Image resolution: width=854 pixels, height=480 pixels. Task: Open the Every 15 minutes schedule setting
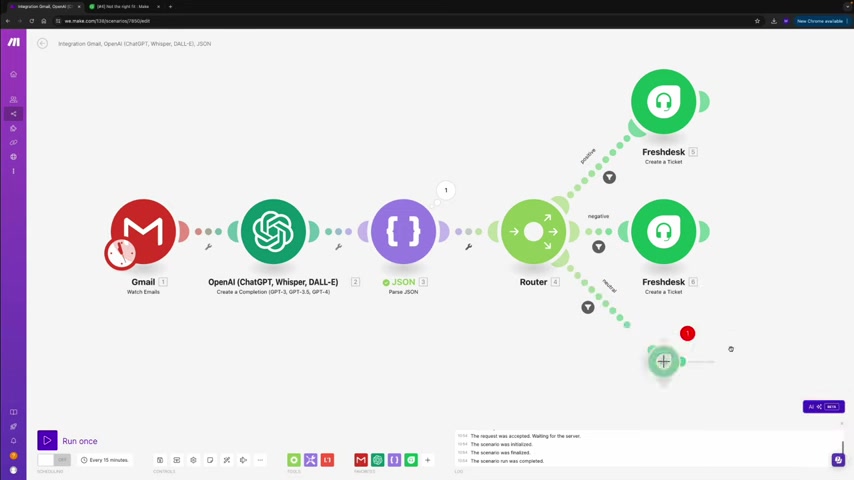[105, 460]
